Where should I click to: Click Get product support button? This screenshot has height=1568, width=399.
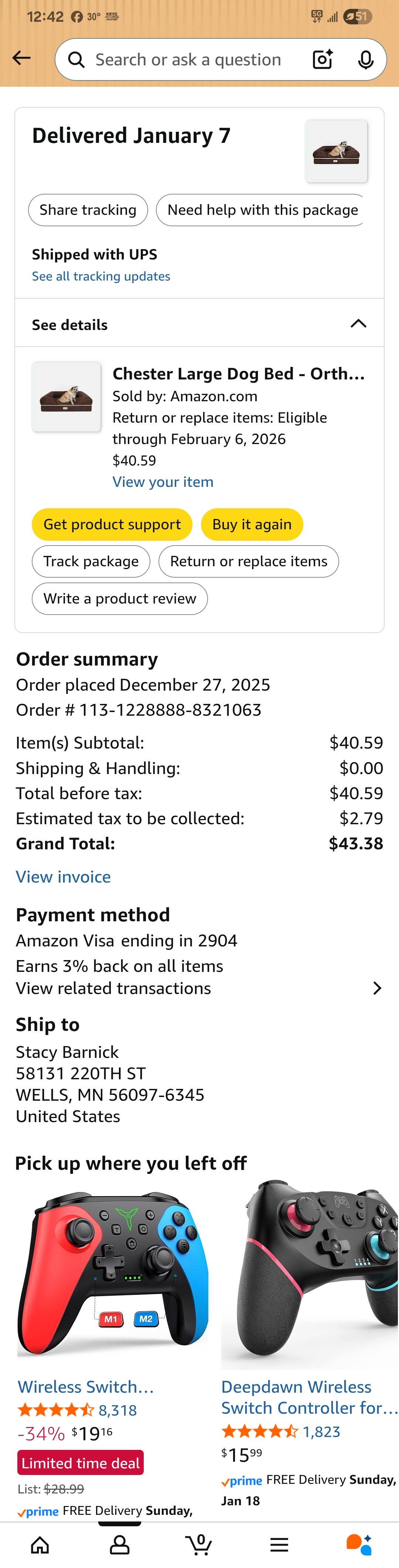112,524
